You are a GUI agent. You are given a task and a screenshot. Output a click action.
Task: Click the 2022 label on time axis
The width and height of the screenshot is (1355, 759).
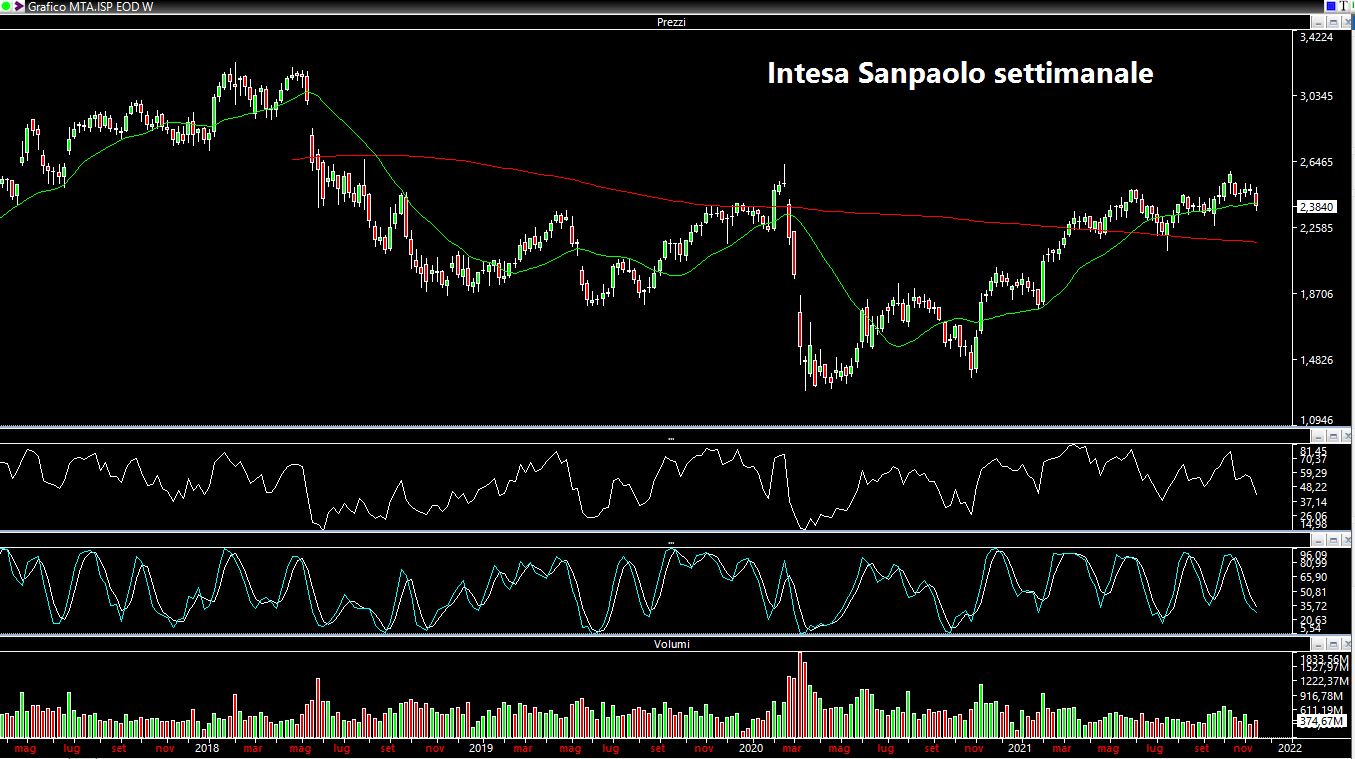1289,747
